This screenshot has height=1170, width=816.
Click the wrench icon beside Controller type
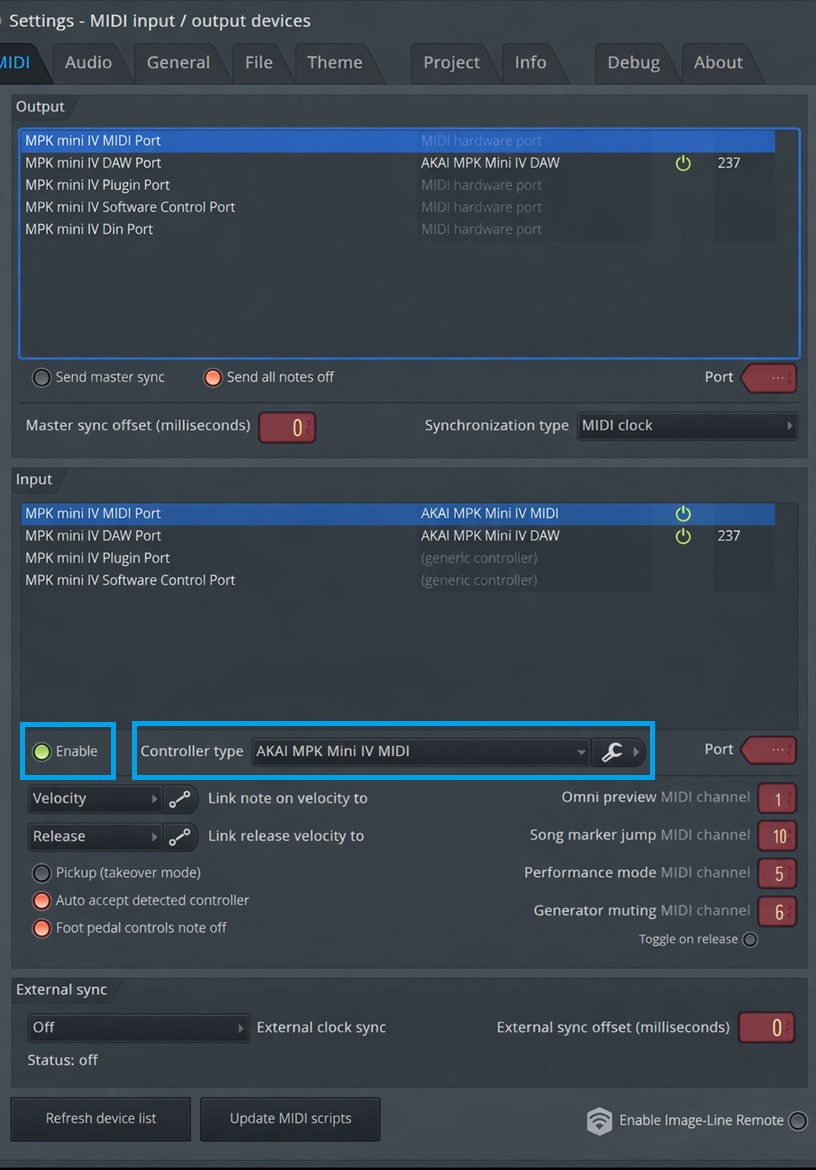point(612,752)
